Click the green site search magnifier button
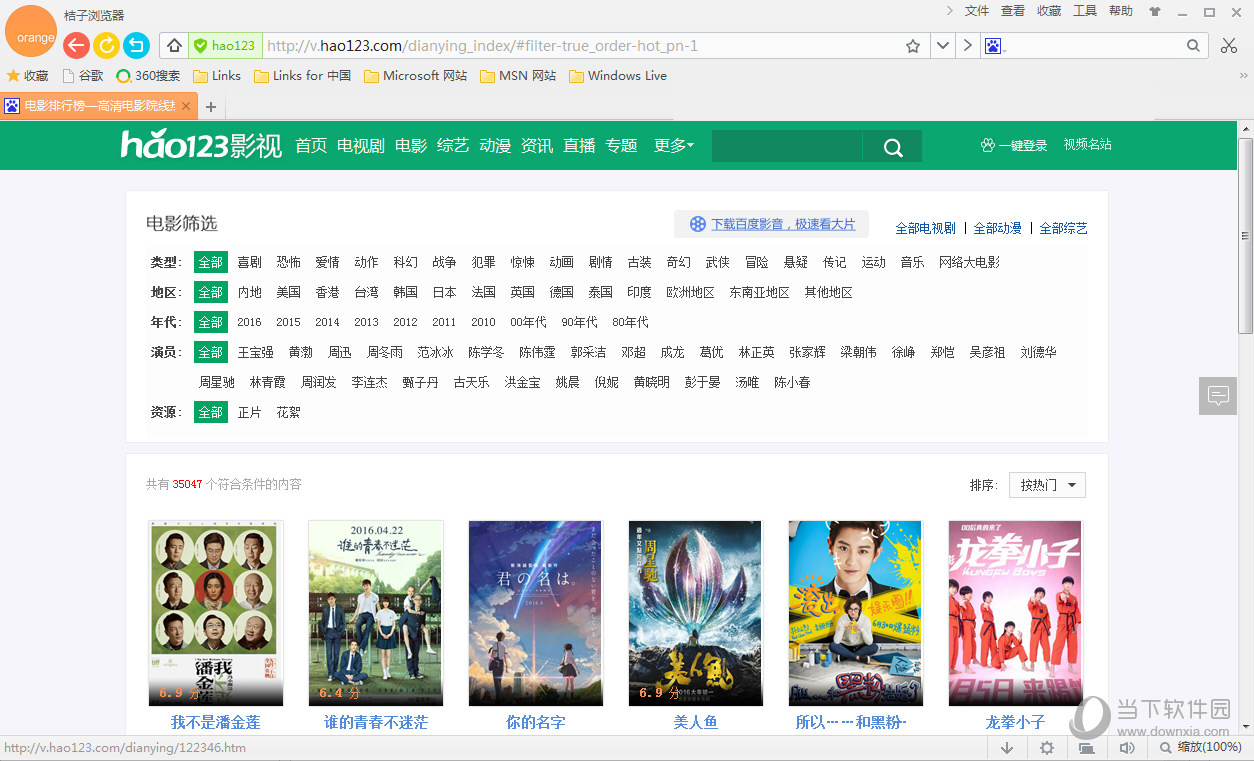This screenshot has width=1254, height=761. [x=893, y=147]
